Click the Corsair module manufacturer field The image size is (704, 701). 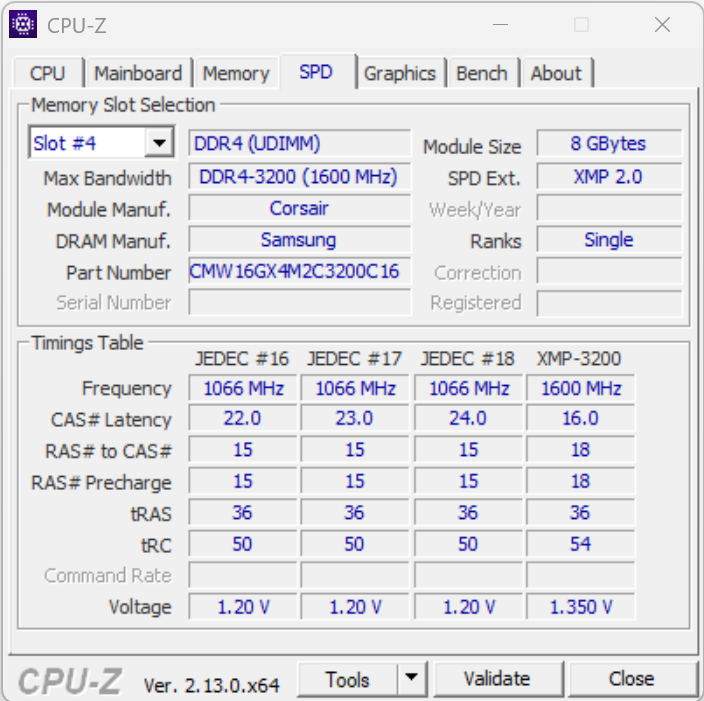click(299, 208)
